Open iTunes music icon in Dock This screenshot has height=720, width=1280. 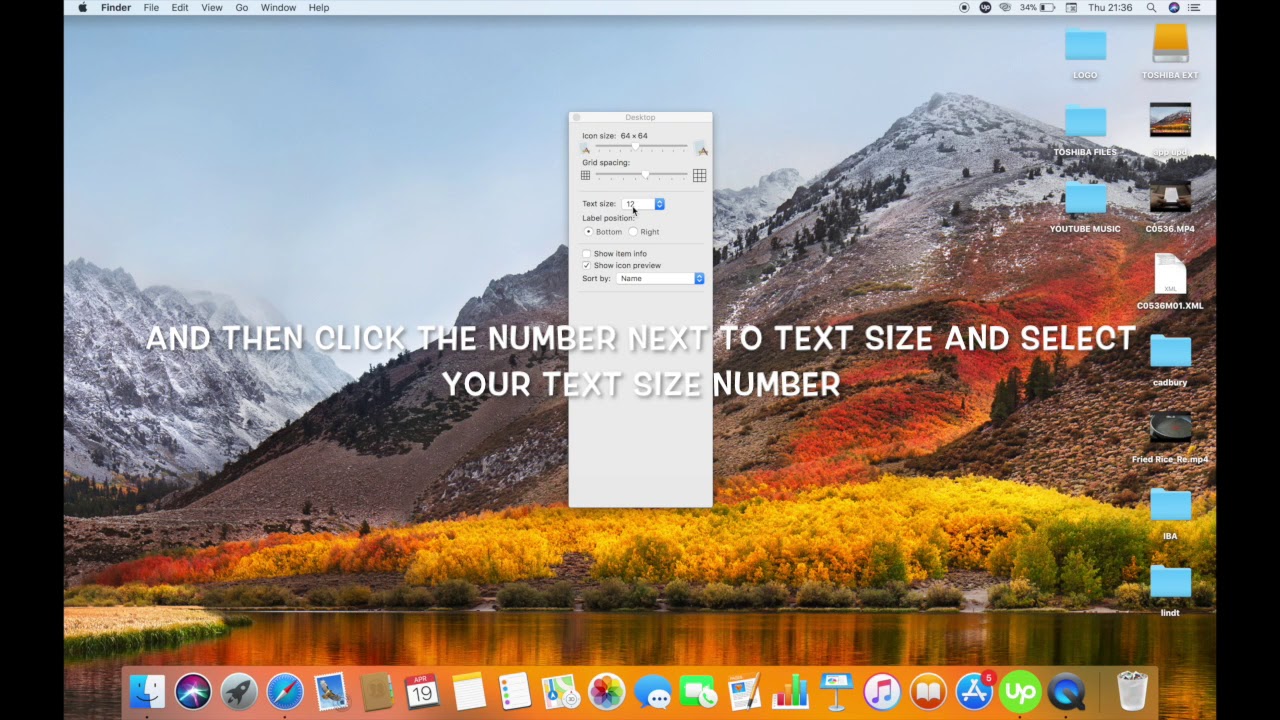point(882,692)
